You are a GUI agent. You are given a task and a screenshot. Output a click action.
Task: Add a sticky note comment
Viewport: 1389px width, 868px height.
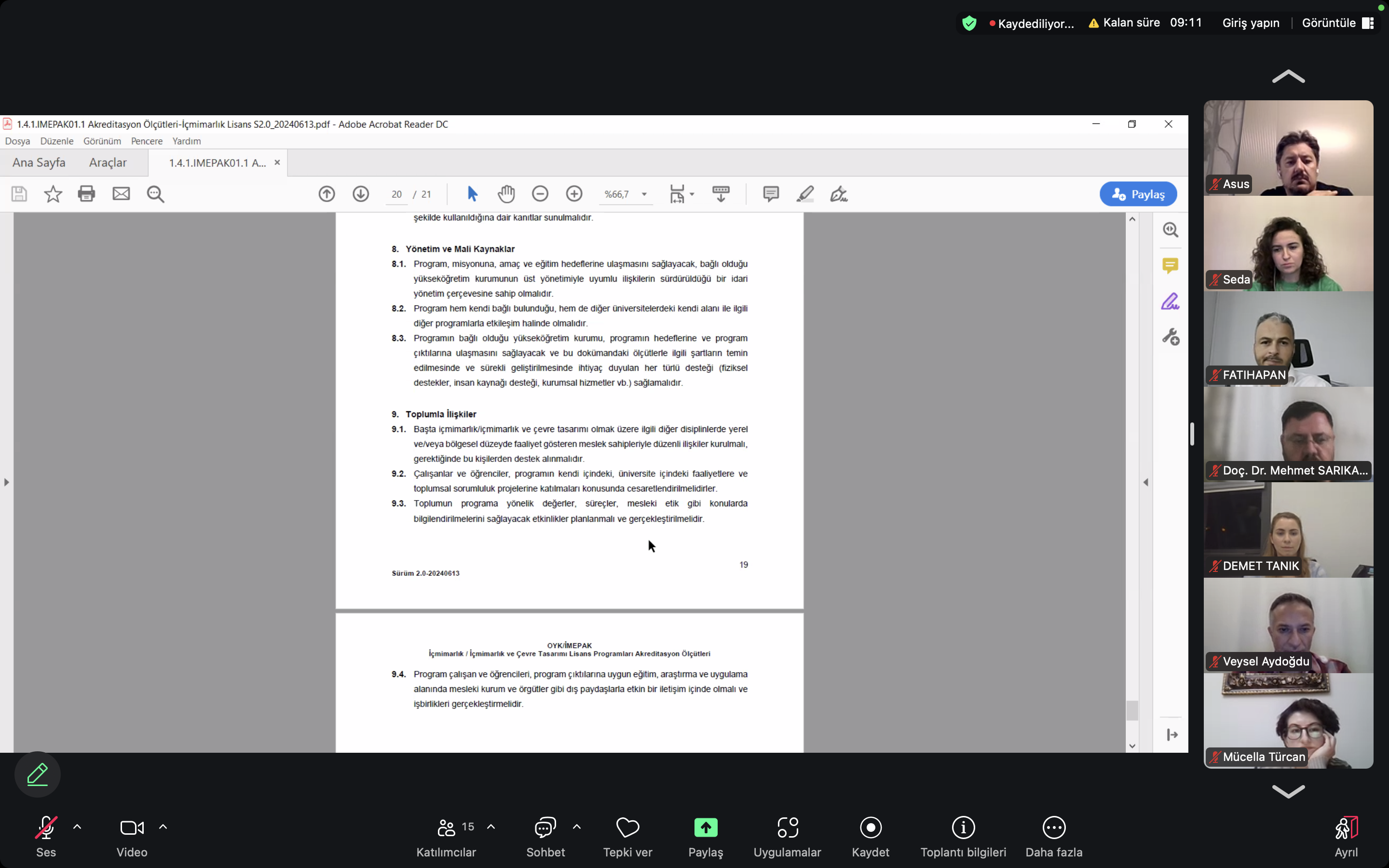click(x=771, y=194)
